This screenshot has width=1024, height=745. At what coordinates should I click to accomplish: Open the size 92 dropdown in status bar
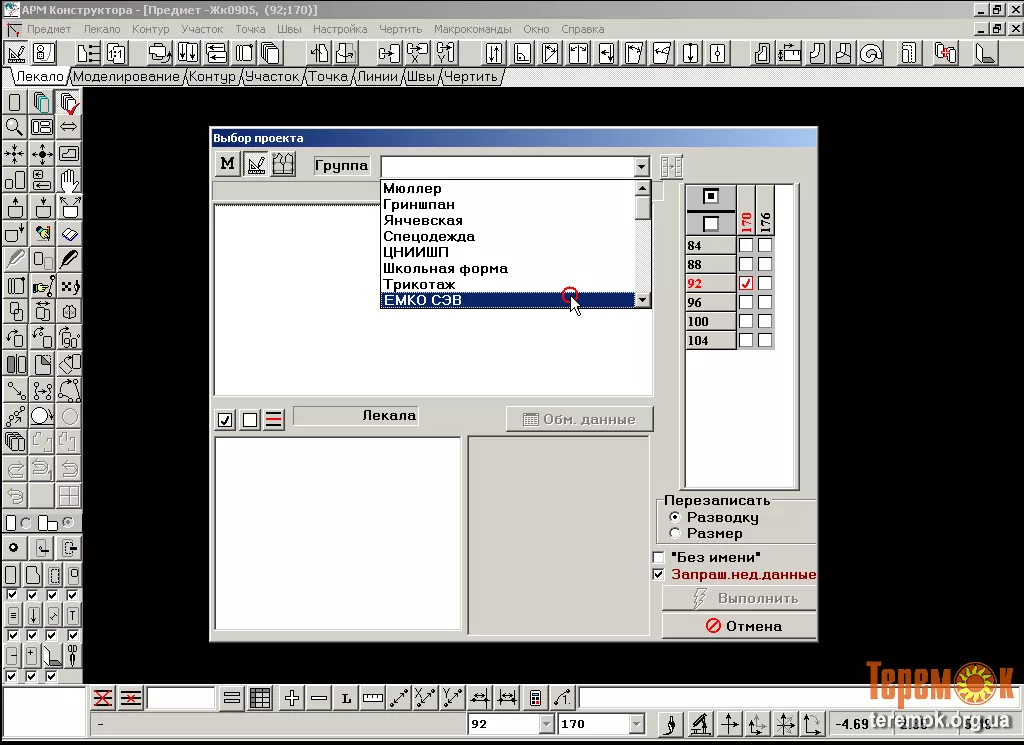546,724
